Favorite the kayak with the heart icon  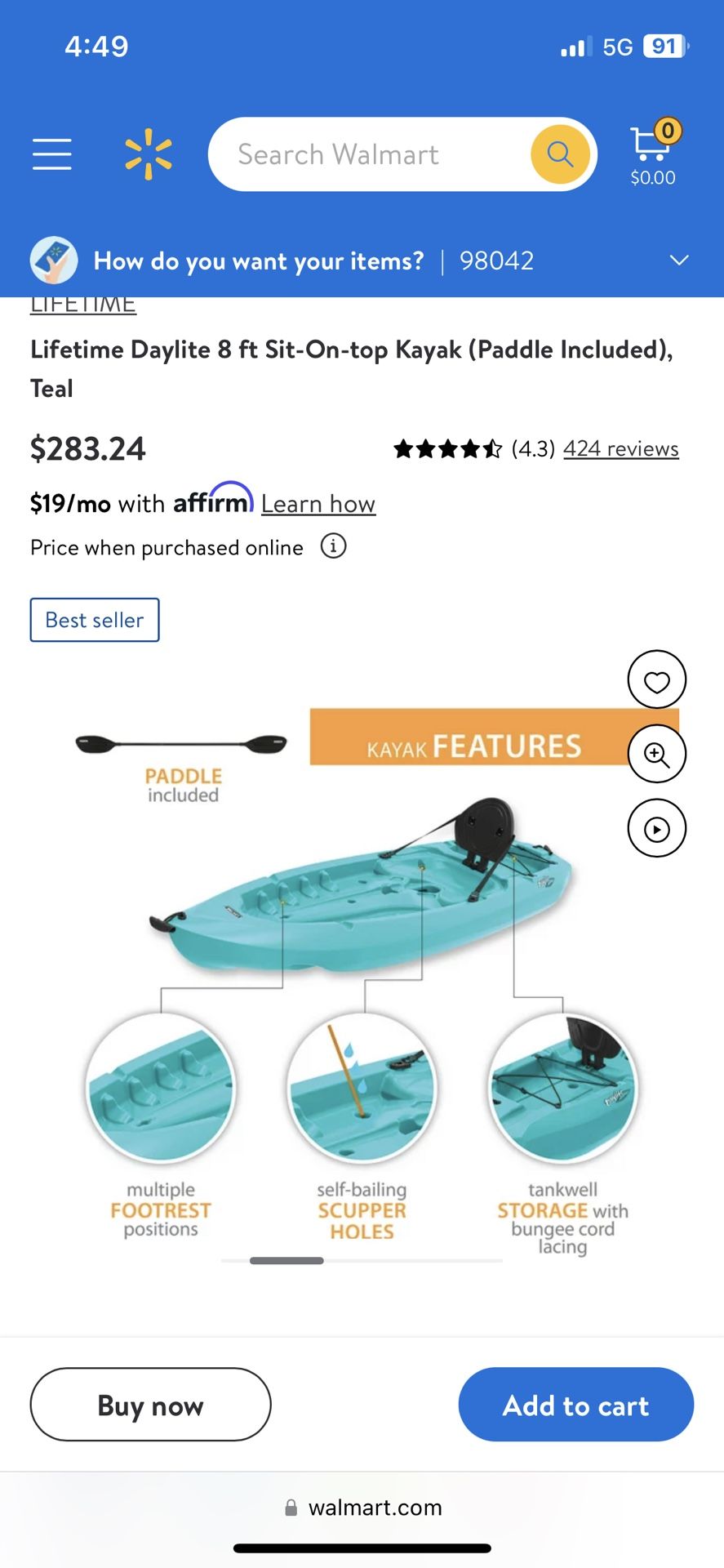click(x=656, y=679)
